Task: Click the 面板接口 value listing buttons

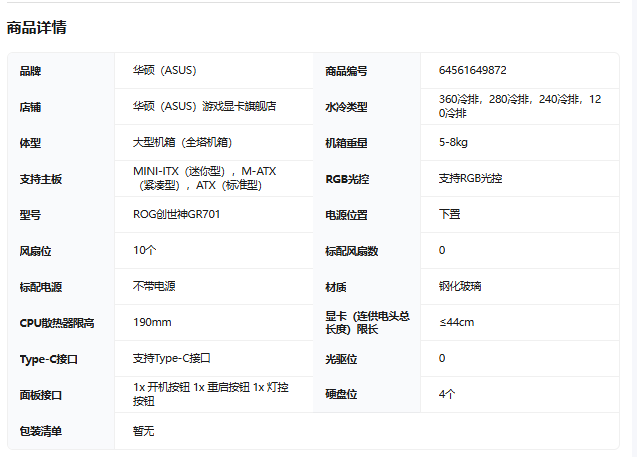Action: pyautogui.click(x=210, y=394)
